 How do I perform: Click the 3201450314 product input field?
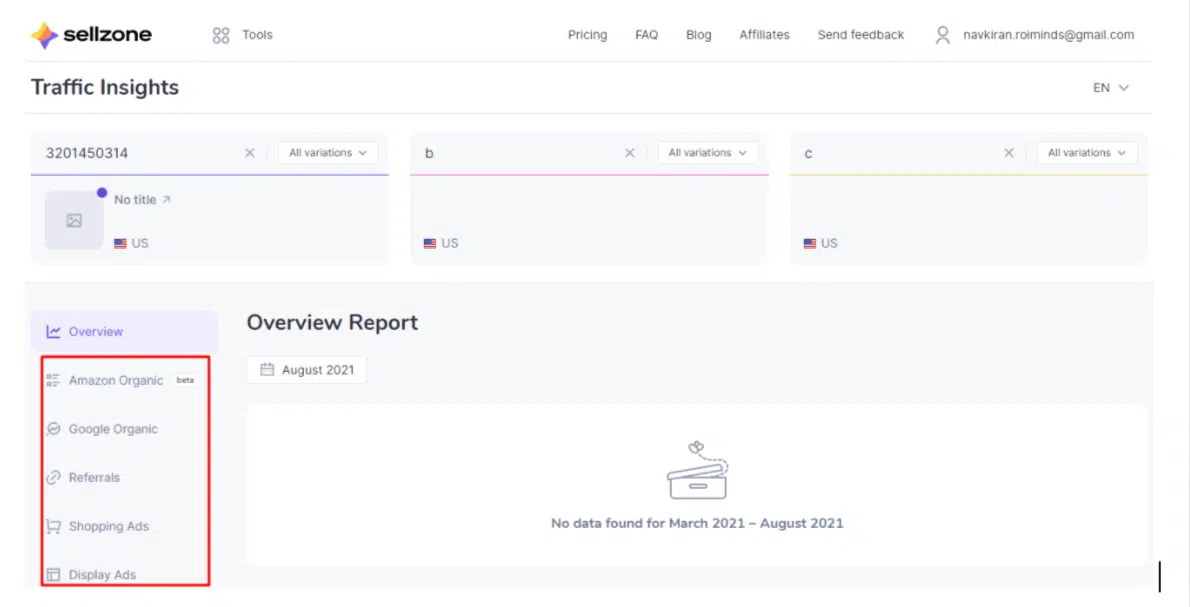[140, 153]
